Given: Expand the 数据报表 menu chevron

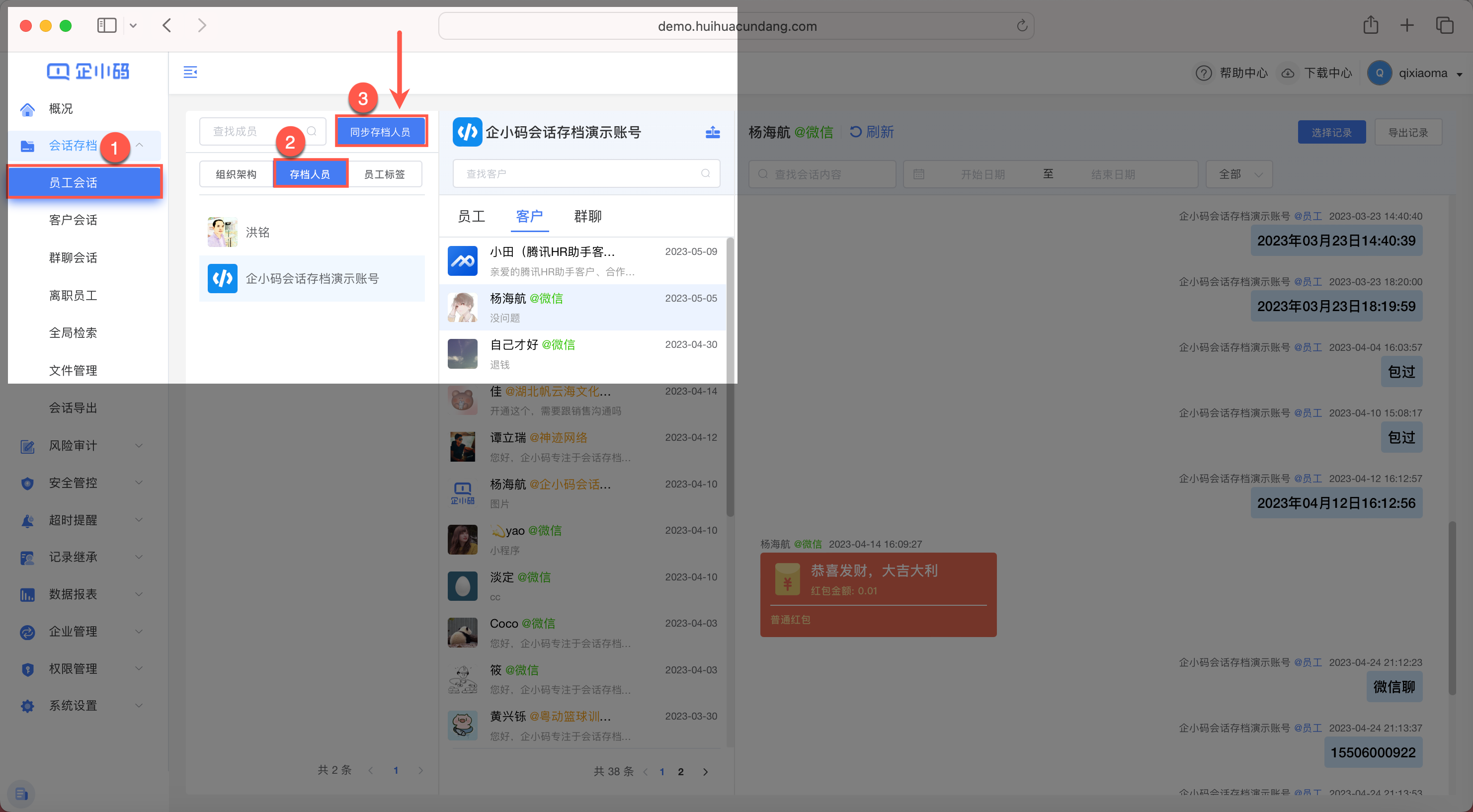Looking at the screenshot, I should pyautogui.click(x=139, y=594).
